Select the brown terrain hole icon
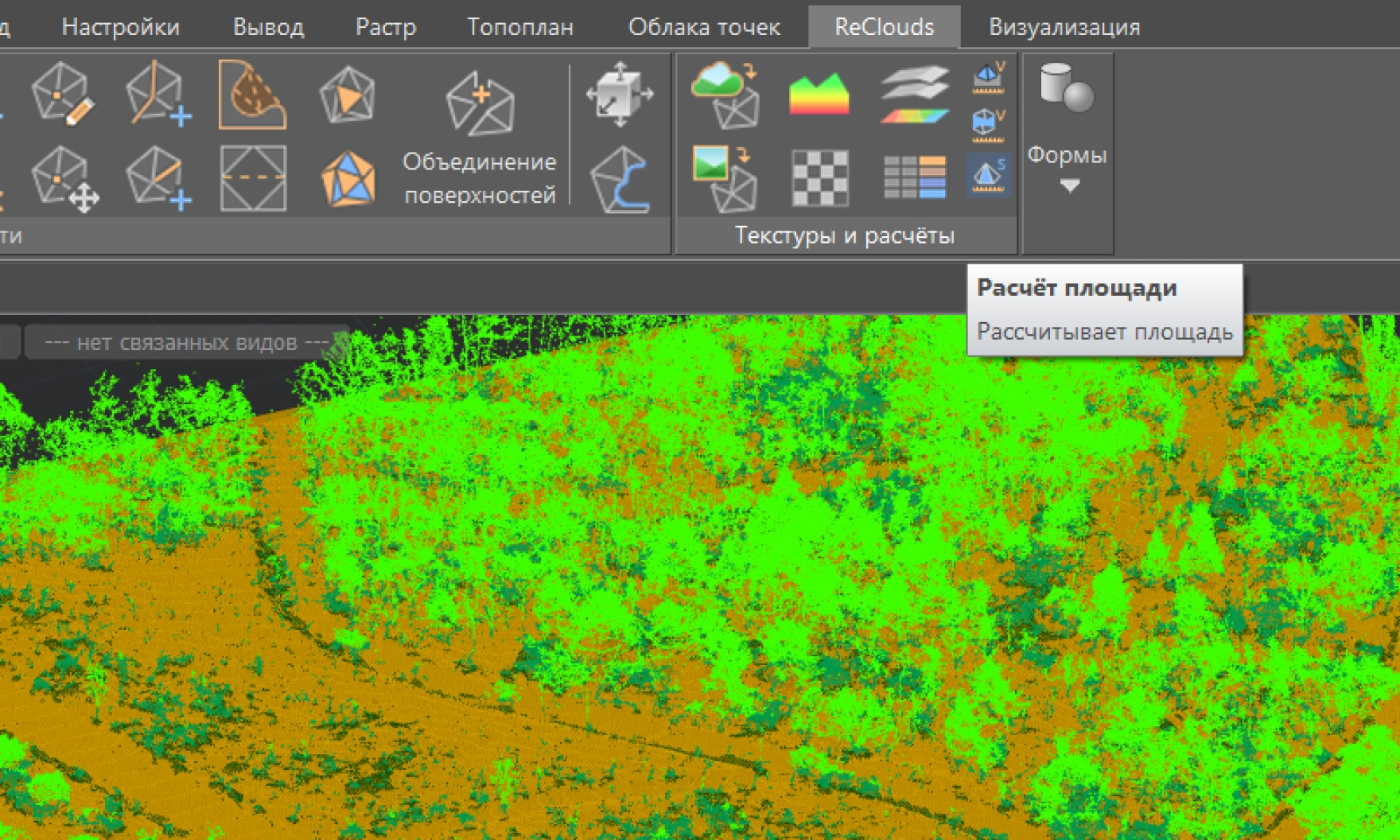This screenshot has height=840, width=1400. 252,95
